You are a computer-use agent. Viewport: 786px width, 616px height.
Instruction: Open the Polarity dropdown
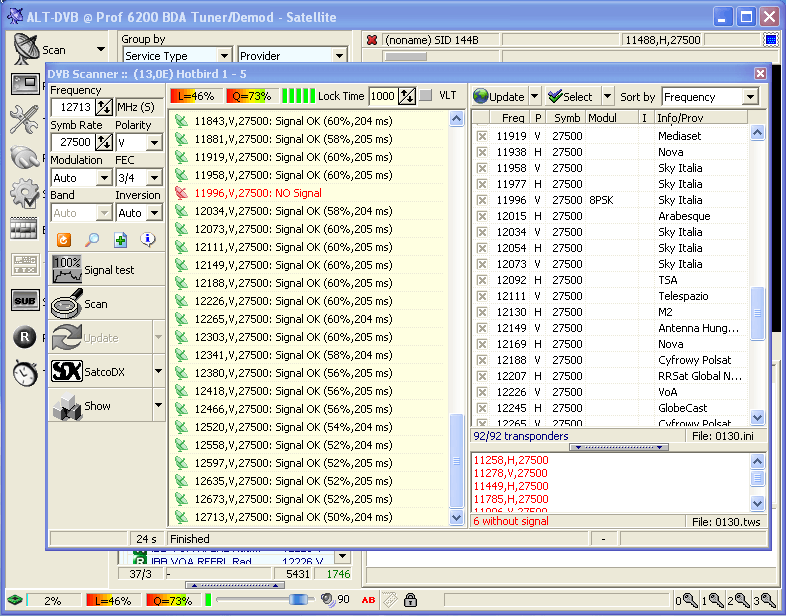click(154, 142)
